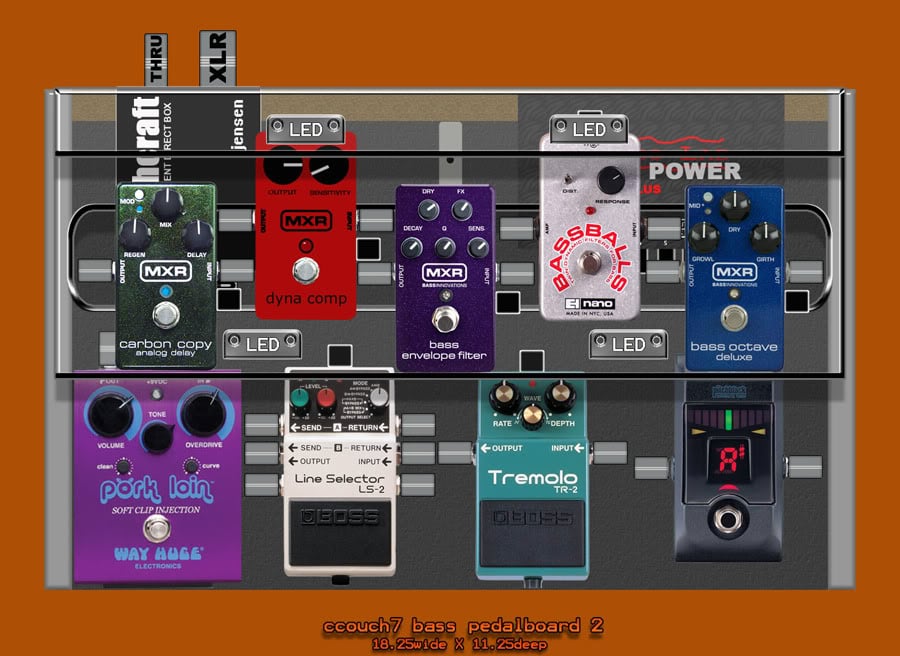Viewport: 900px width, 656px height.
Task: Click the 'ccouch7 bass pedalboard 2' title
Action: click(463, 626)
